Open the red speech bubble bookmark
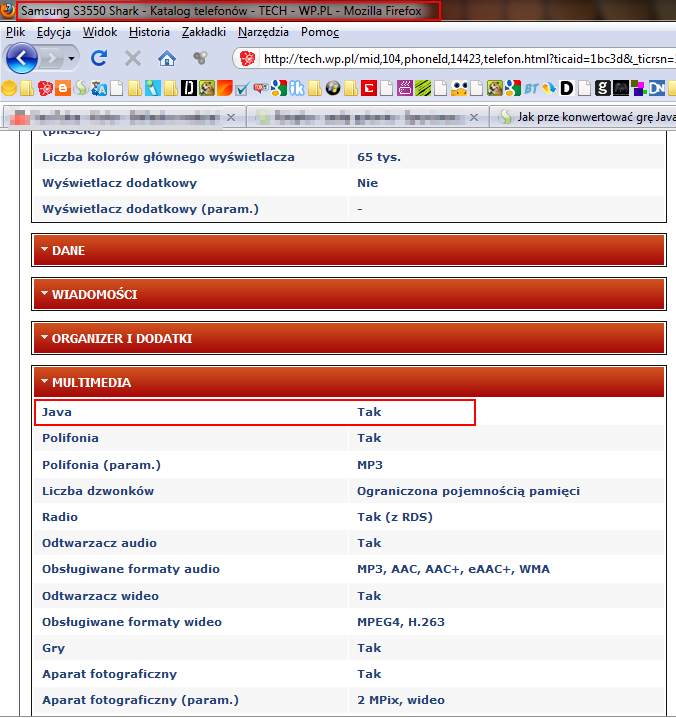This screenshot has width=676, height=718. [261, 87]
